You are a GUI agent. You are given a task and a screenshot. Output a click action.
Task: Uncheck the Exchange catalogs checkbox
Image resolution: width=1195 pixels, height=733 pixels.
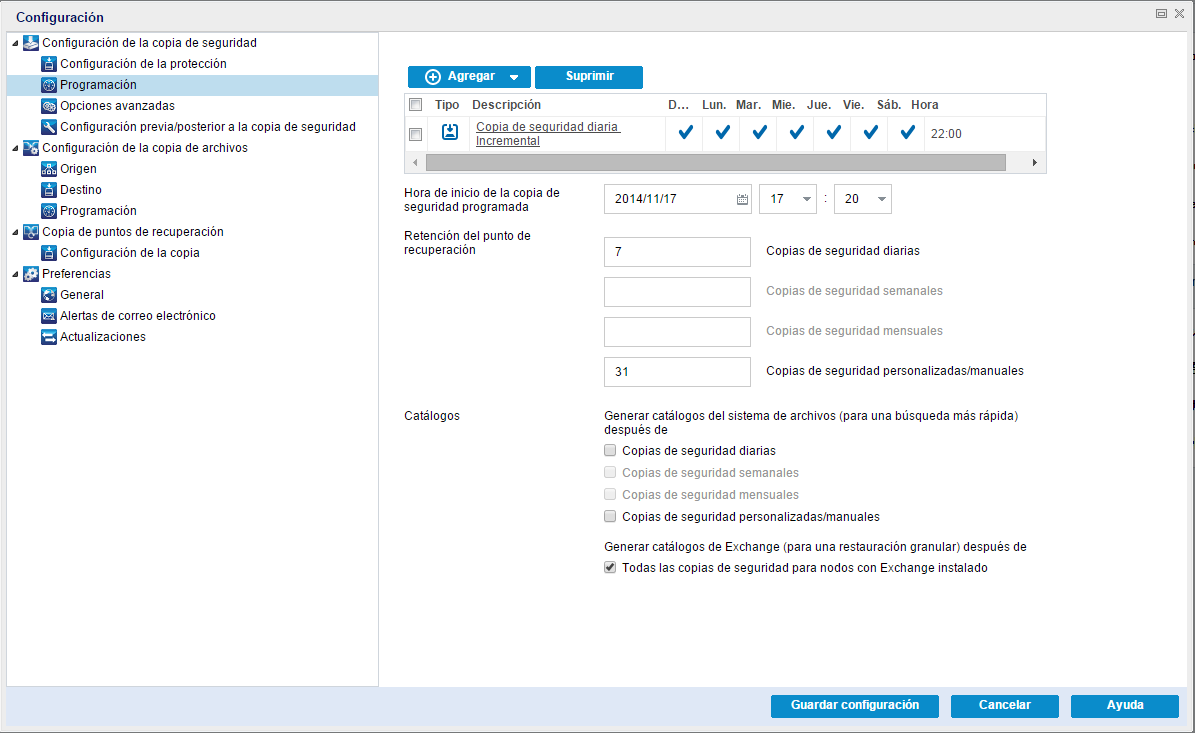point(609,567)
